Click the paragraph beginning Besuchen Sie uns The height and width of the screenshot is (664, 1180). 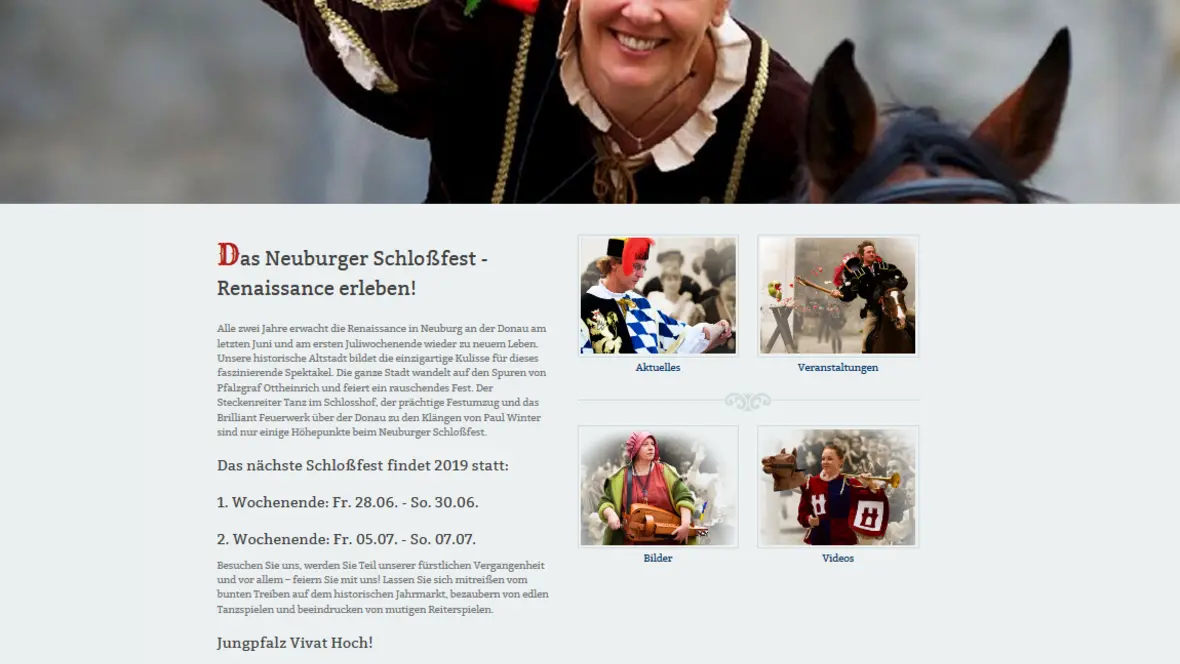coord(382,587)
